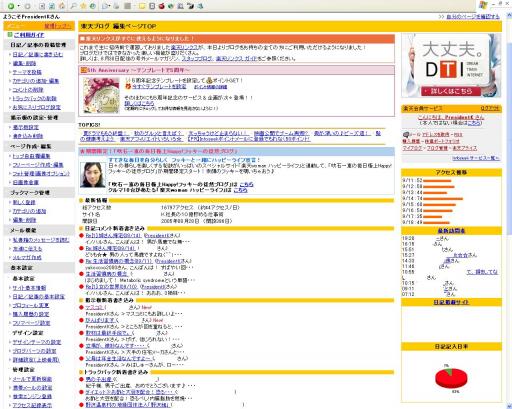Open 携帯メールの設定 sidebar link

point(32,388)
